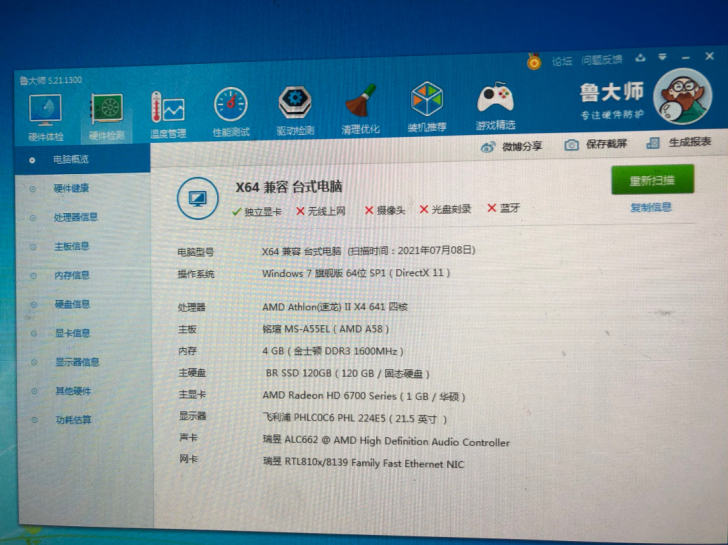Click the 鲁大师 mascot avatar

[682, 97]
